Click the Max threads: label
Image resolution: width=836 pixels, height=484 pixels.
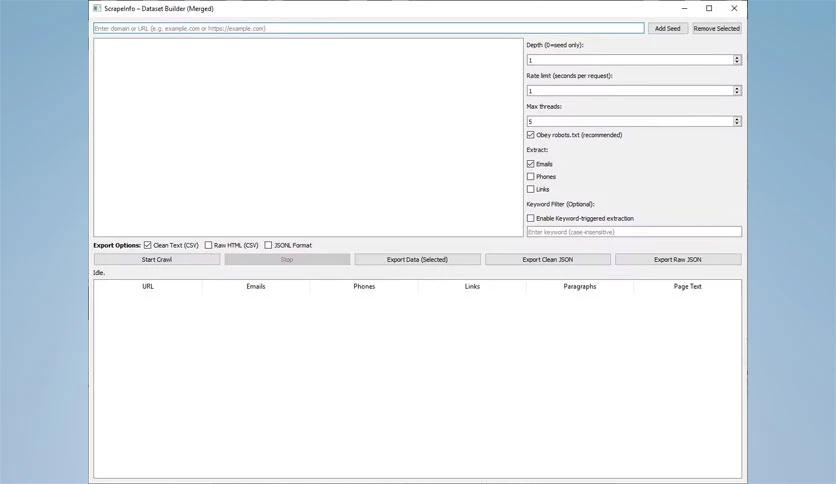coord(544,107)
